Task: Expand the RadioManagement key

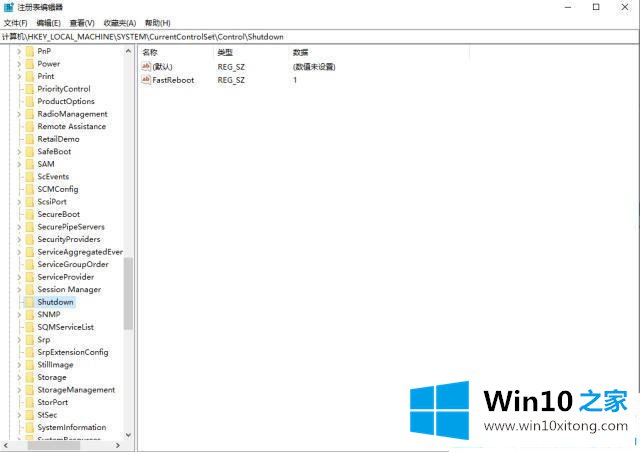Action: coord(19,114)
